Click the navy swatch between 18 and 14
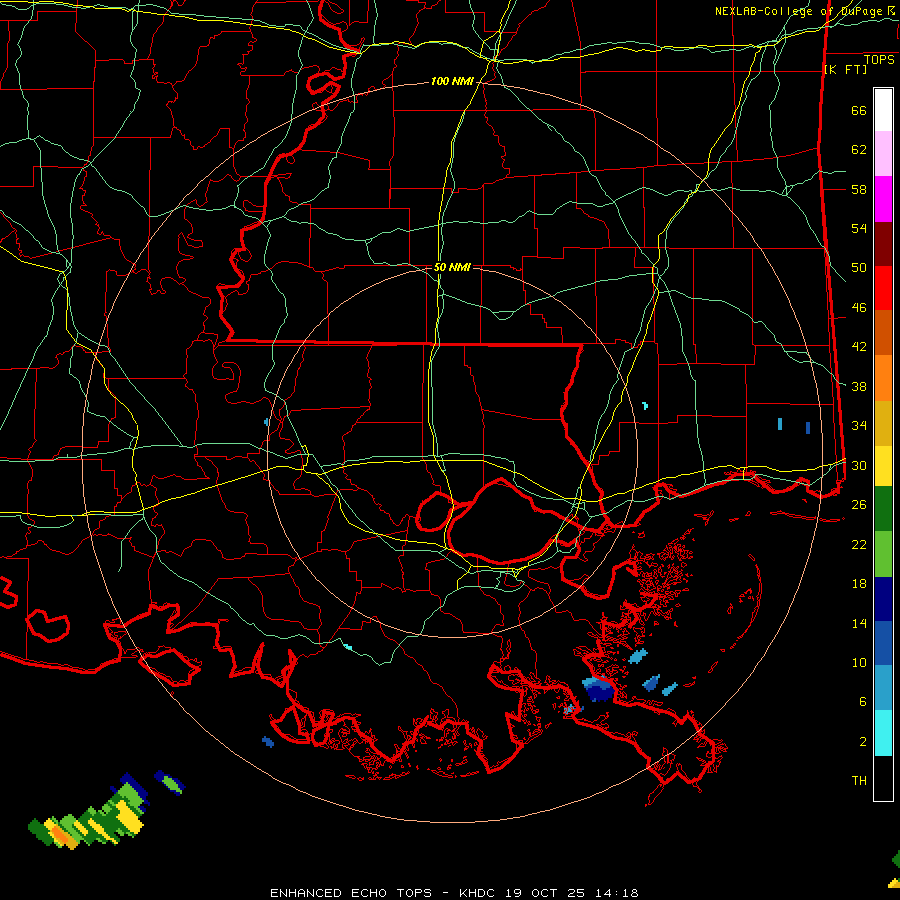The image size is (900, 900). [x=883, y=599]
